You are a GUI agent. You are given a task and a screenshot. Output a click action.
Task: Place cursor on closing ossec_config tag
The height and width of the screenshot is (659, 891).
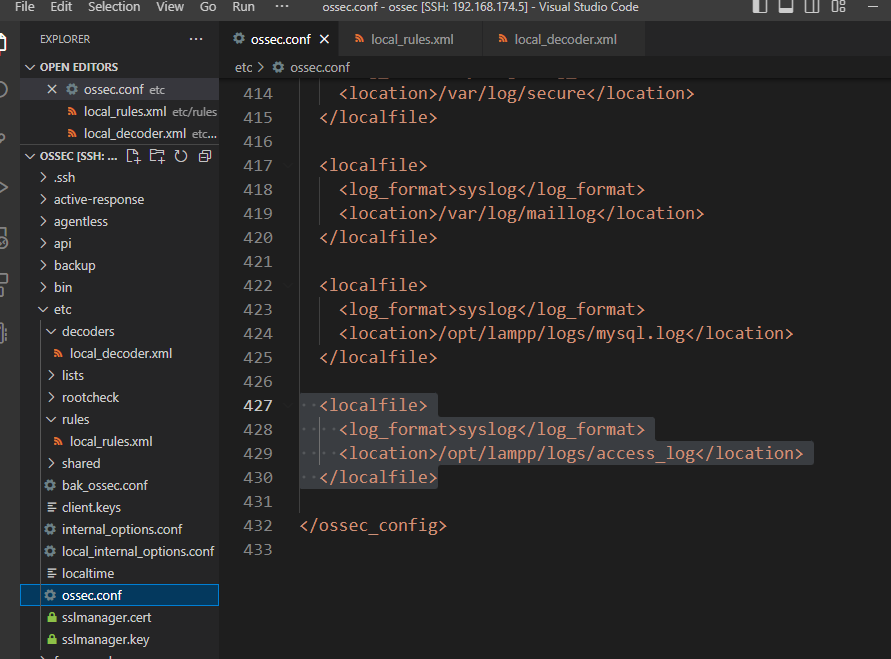(373, 525)
